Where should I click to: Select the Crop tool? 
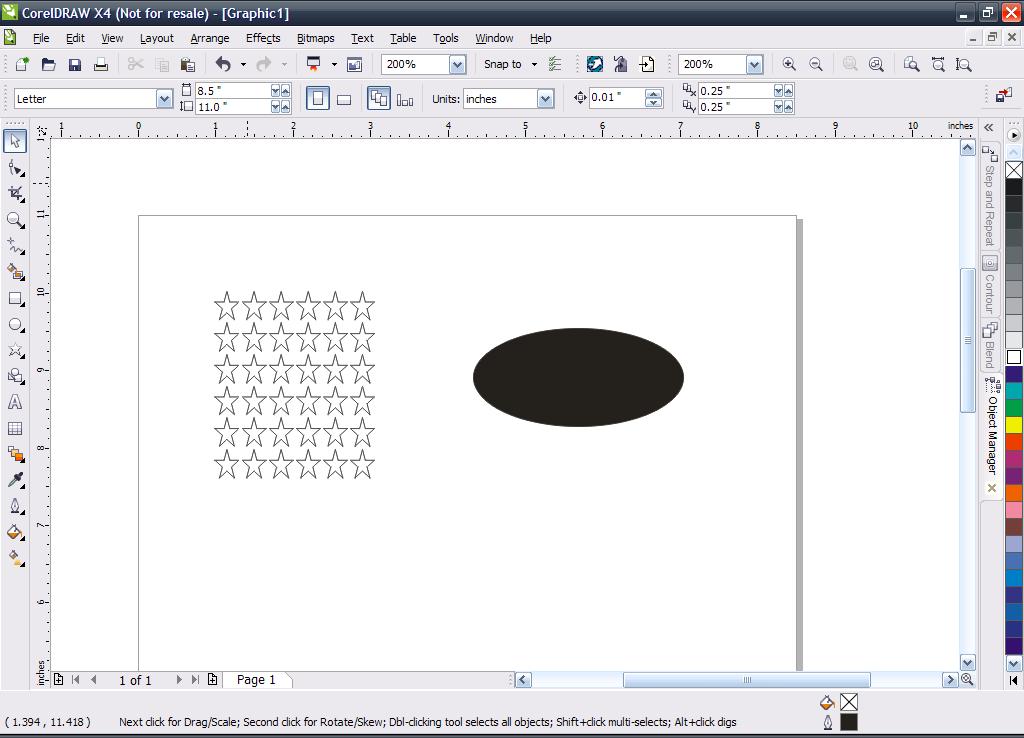[x=15, y=193]
